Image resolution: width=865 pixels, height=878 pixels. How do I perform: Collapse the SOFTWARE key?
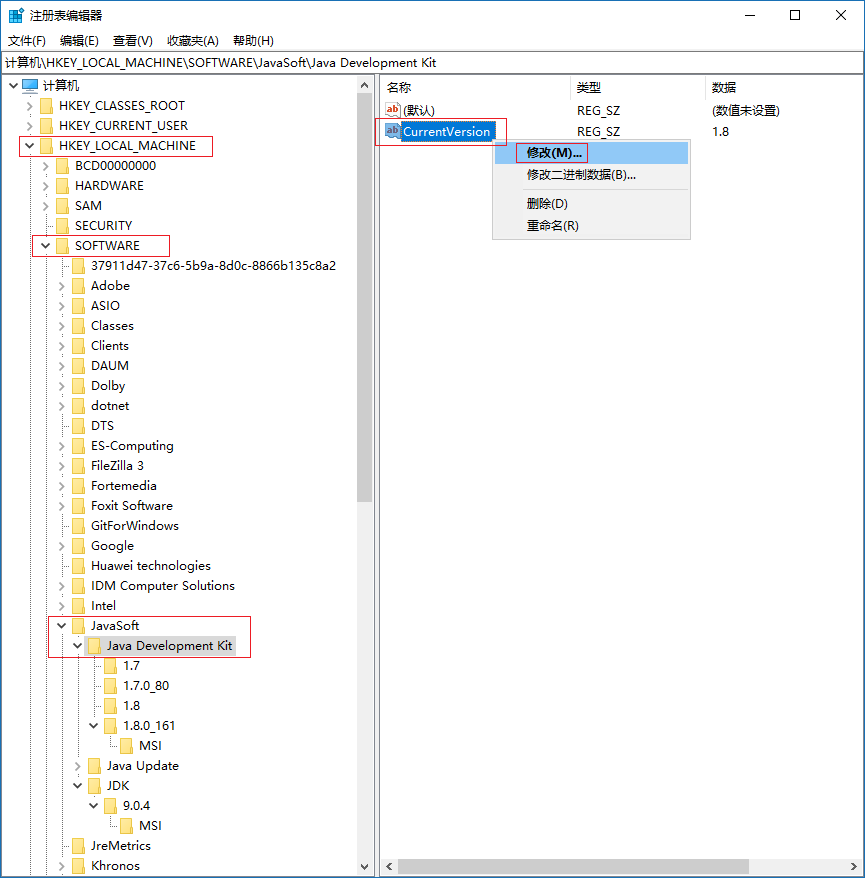click(x=46, y=246)
